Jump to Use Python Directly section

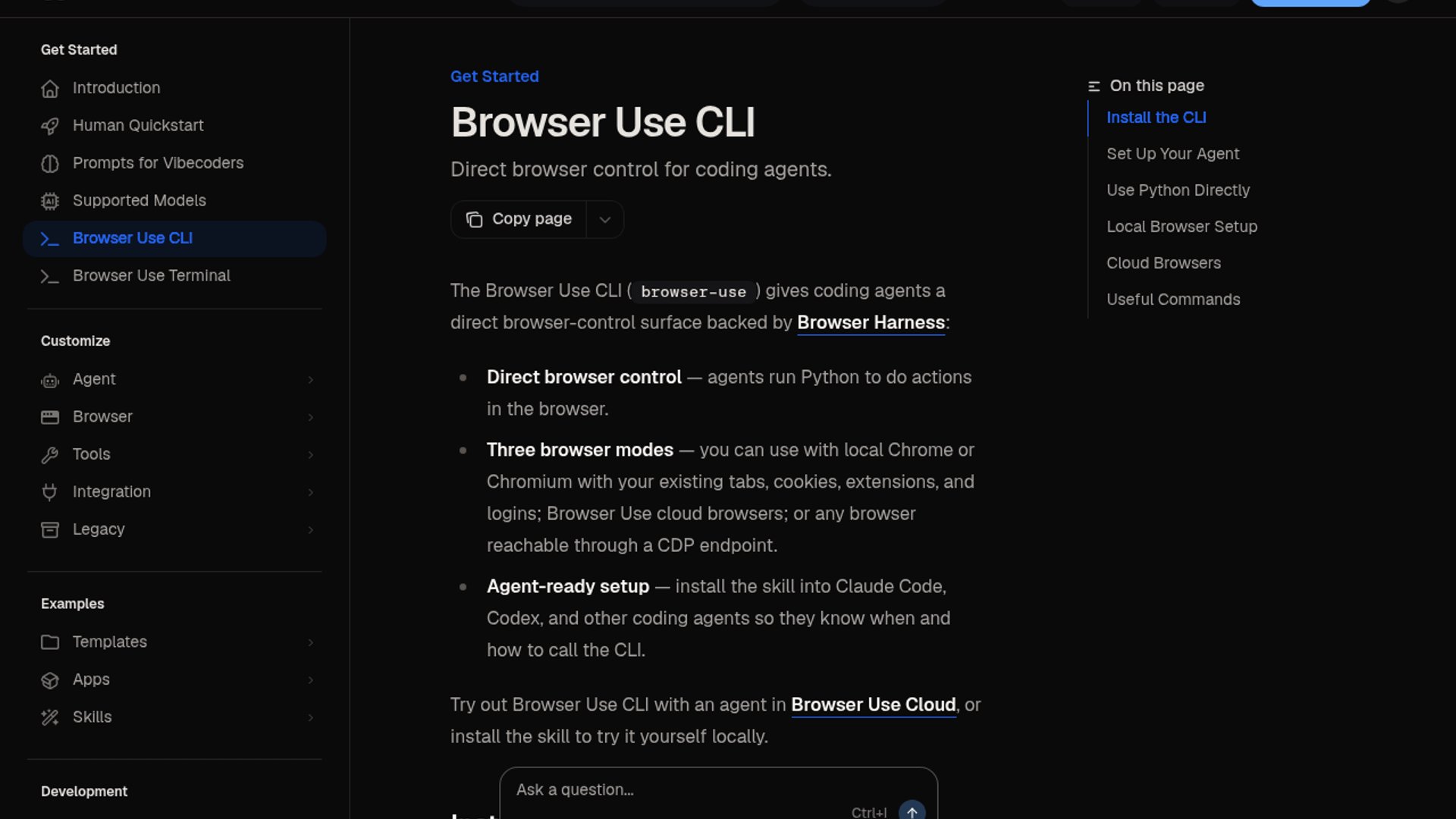[1178, 190]
